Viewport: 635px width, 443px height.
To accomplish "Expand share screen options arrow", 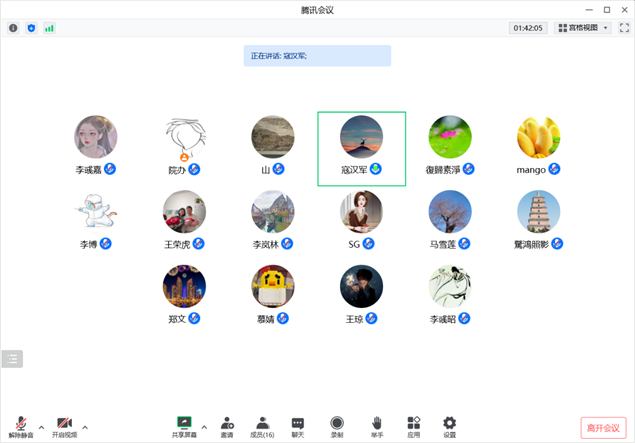I will pyautogui.click(x=204, y=426).
